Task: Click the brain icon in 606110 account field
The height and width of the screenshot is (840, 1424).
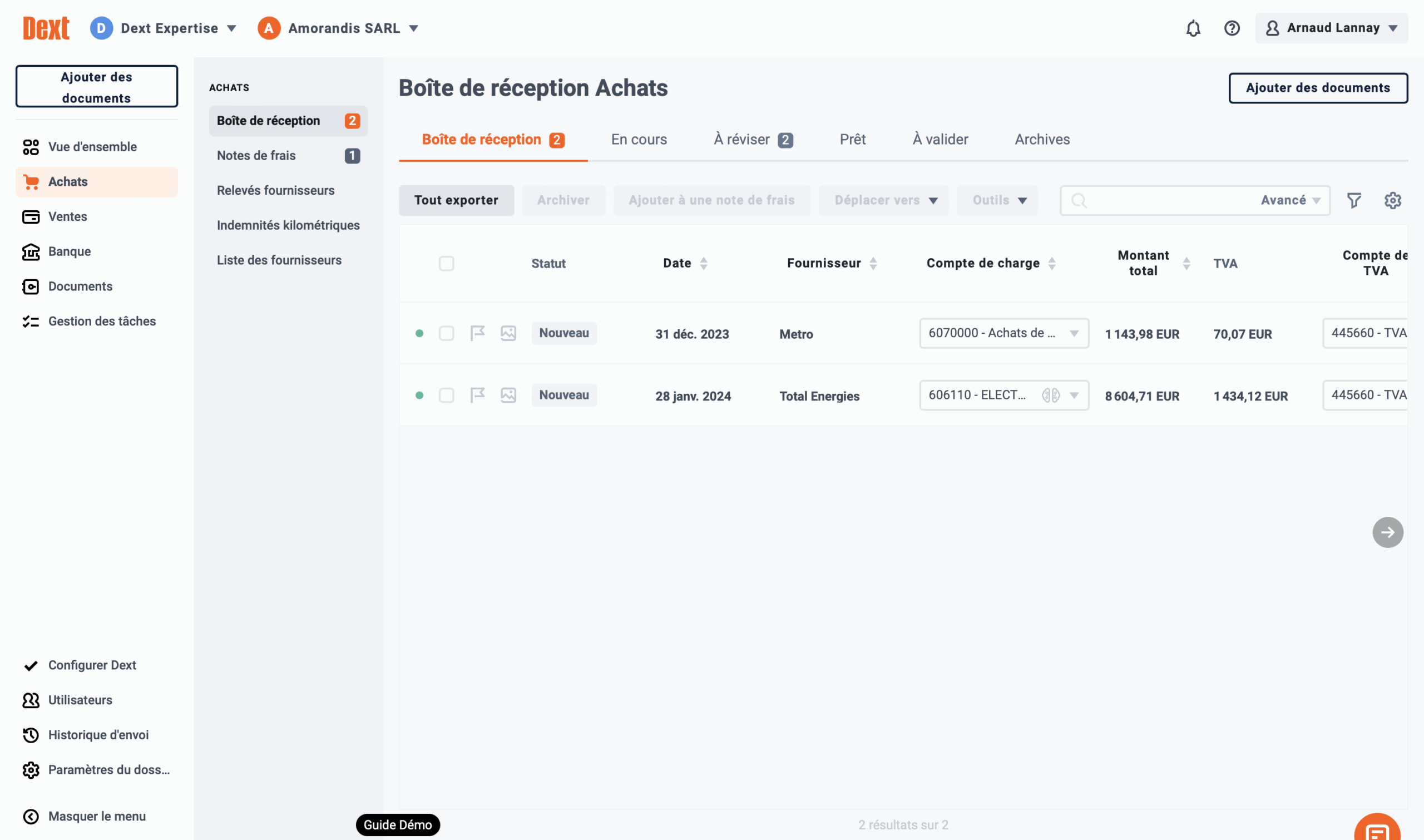Action: tap(1050, 395)
